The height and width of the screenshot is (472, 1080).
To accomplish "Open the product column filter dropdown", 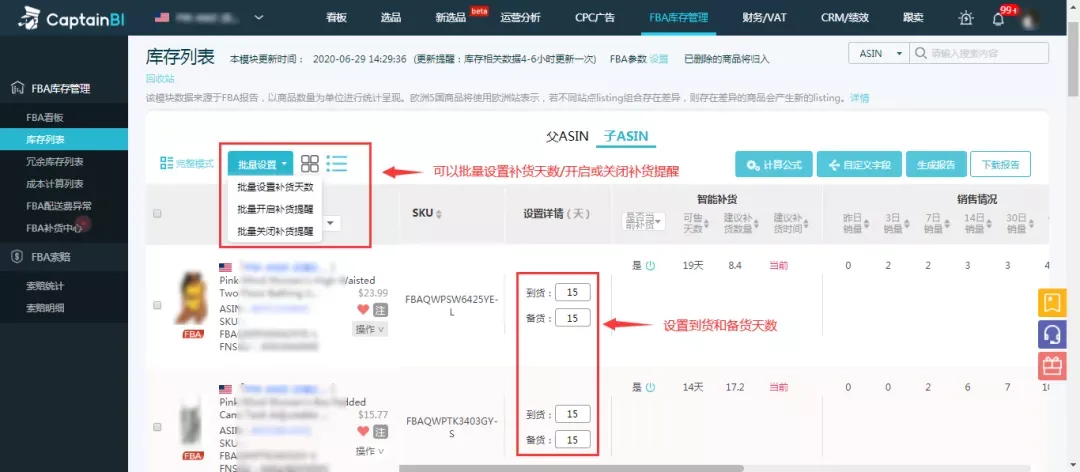I will (x=331, y=223).
